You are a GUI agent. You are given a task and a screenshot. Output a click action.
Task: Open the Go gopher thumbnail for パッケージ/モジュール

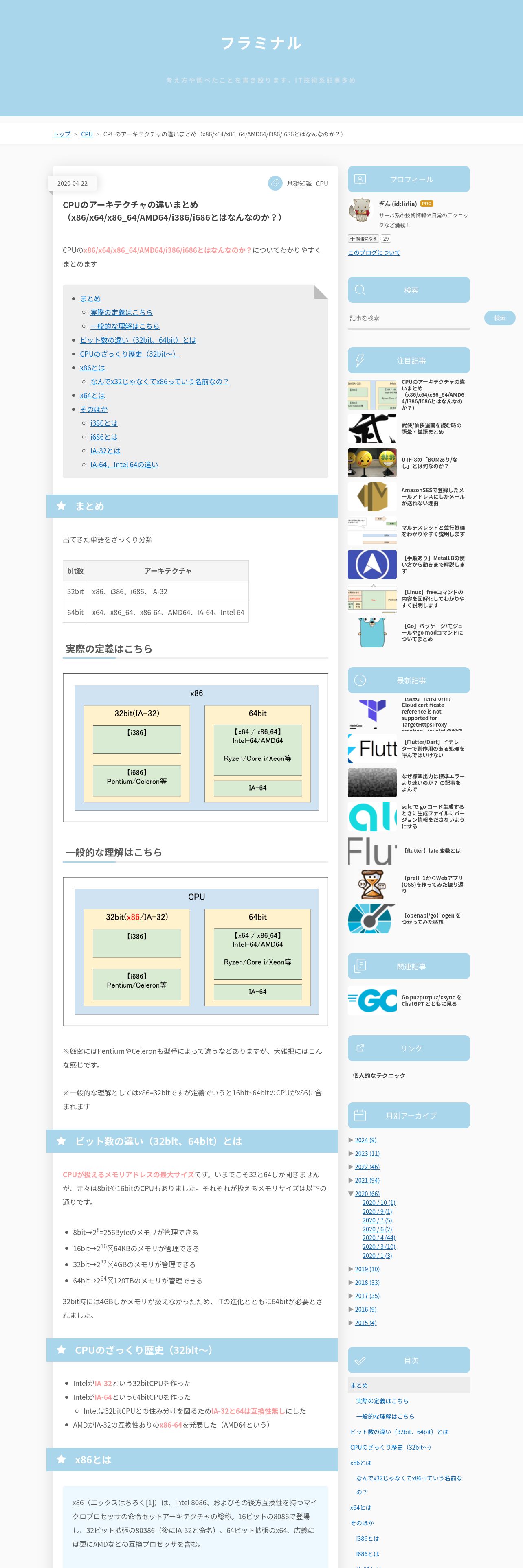(372, 633)
